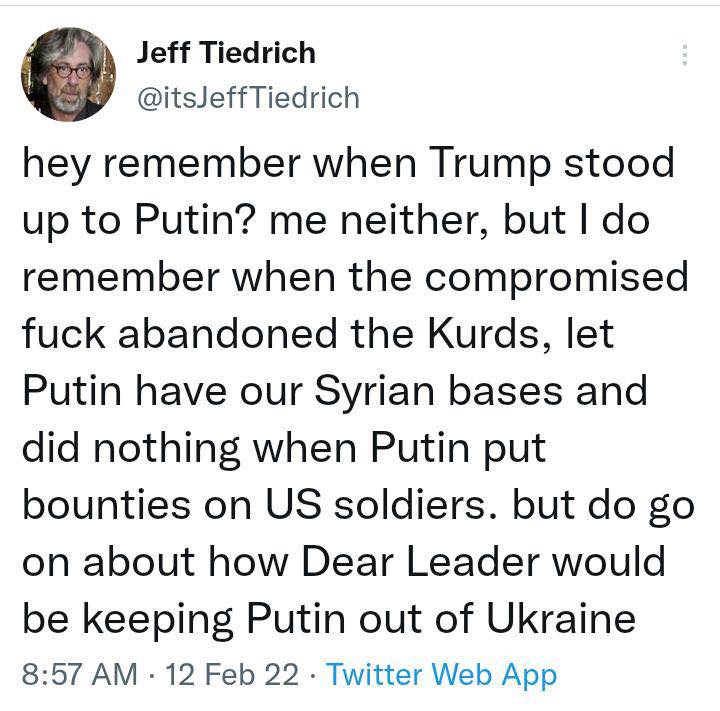Click the @itsJeffTiedrich handle
The height and width of the screenshot is (711, 720).
pyautogui.click(x=248, y=98)
